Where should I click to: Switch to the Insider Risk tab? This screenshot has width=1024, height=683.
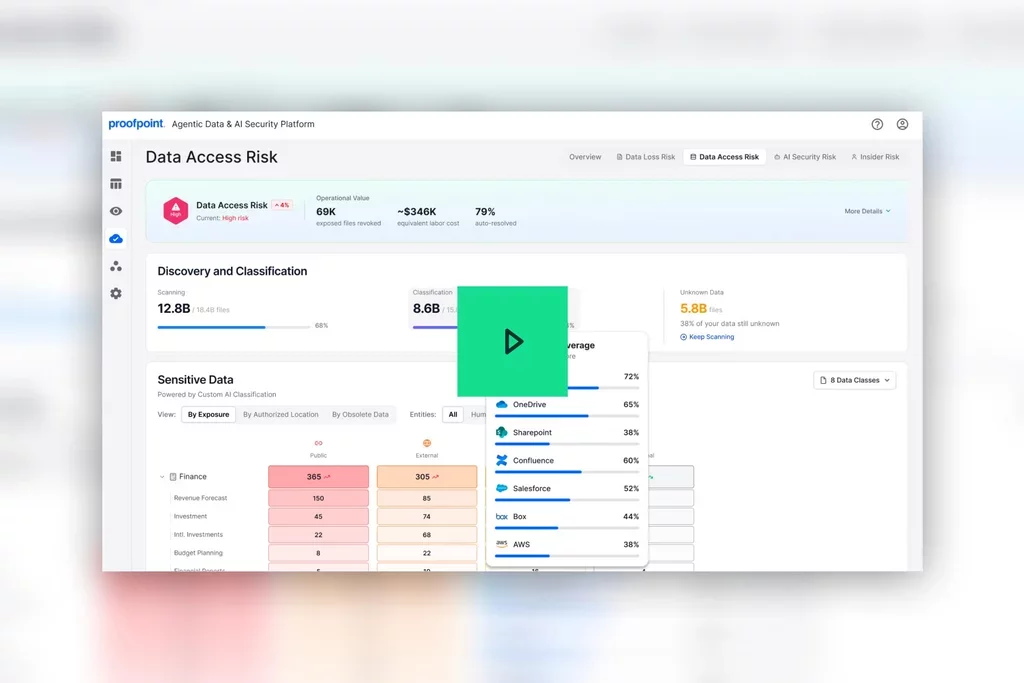(875, 157)
